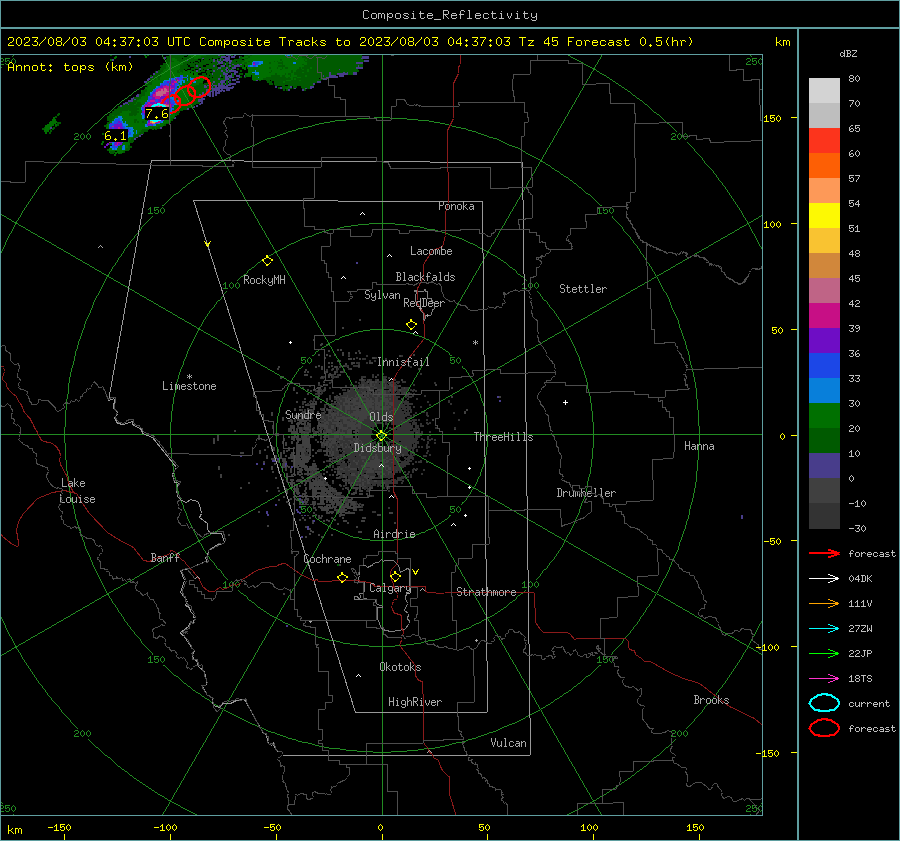Viewport: 900px width, 841px height.
Task: Select the red 65-60 dBZ swatch
Action: (x=824, y=141)
